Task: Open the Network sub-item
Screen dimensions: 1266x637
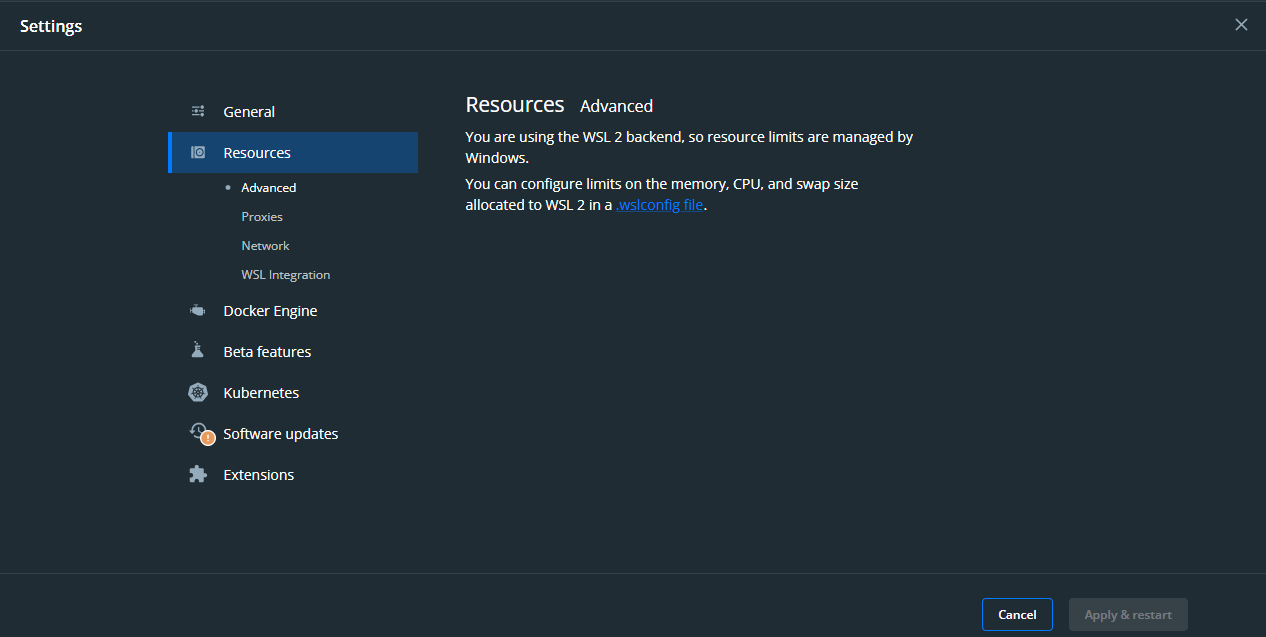Action: click(265, 246)
